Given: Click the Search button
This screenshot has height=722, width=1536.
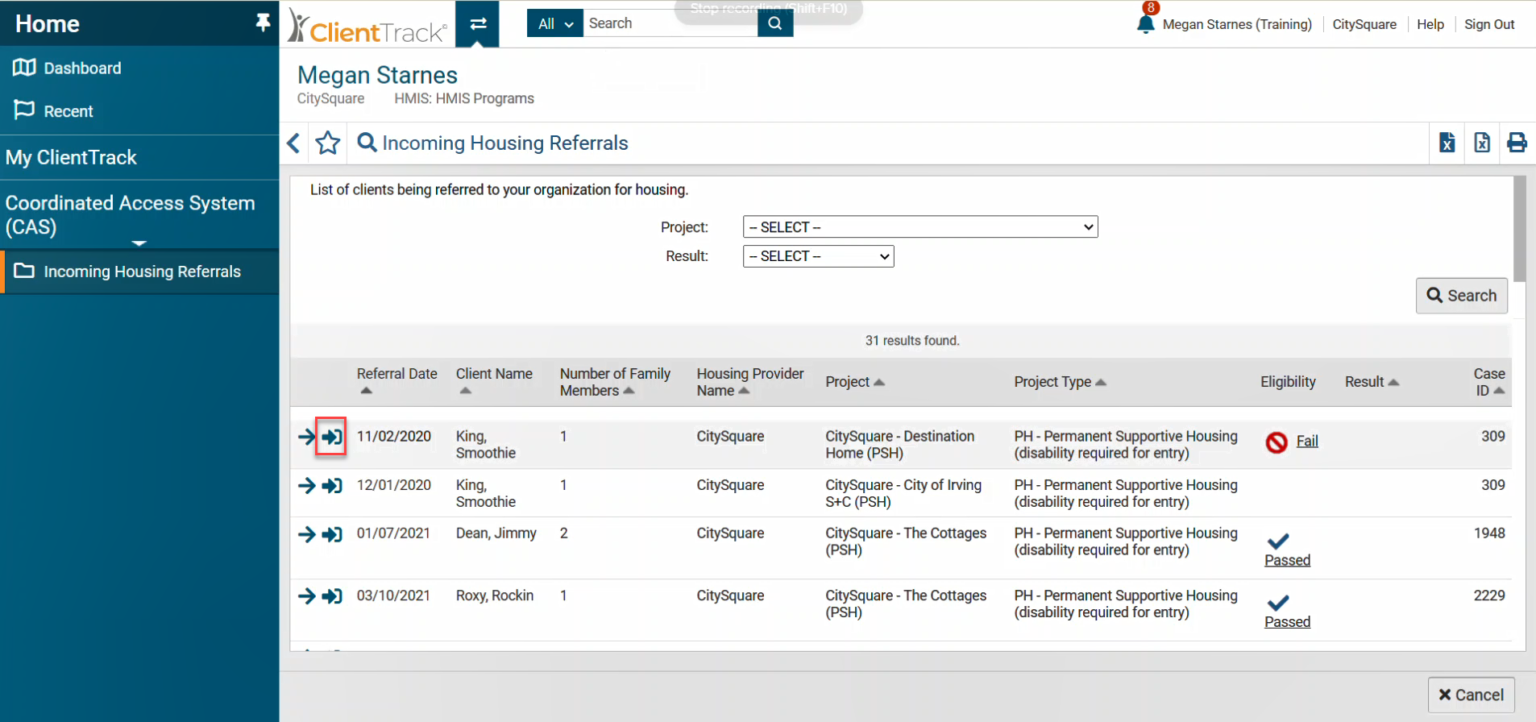Looking at the screenshot, I should [1461, 295].
